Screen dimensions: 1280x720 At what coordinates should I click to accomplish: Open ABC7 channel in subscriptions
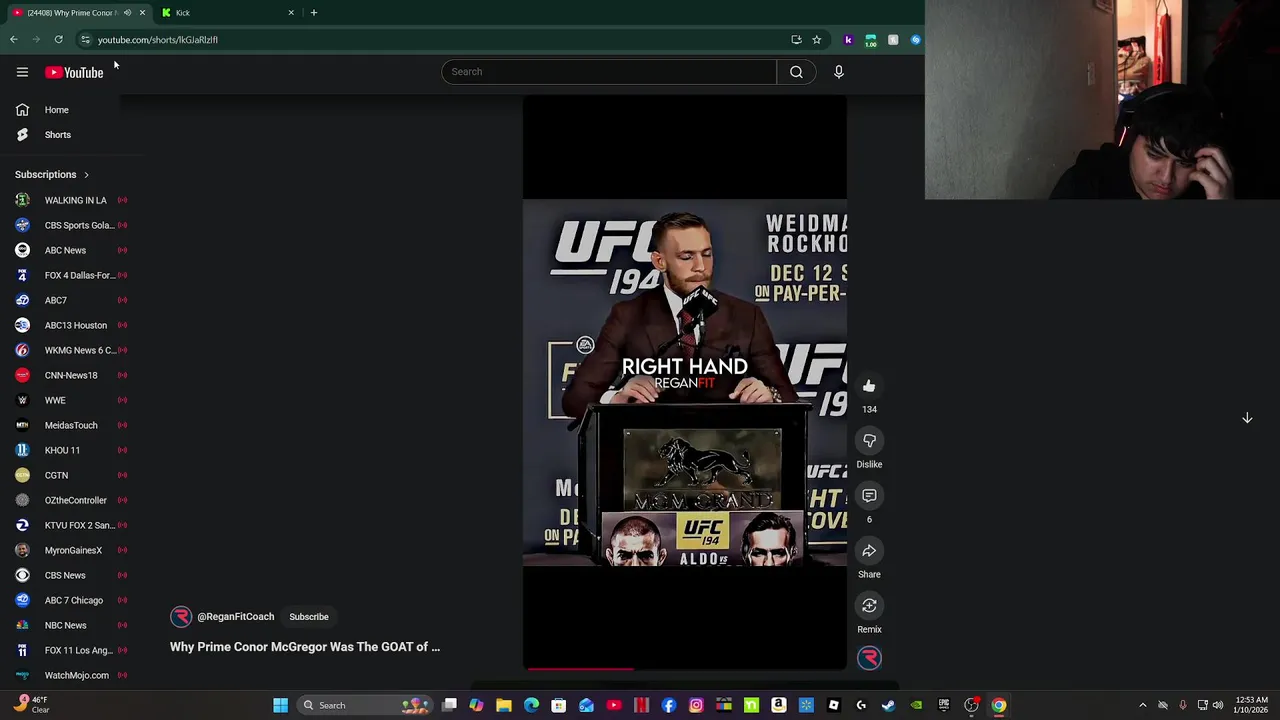click(70, 300)
